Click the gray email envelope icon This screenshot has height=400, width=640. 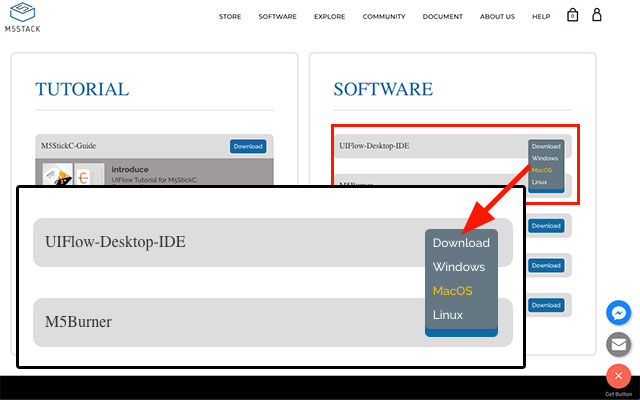click(x=619, y=344)
